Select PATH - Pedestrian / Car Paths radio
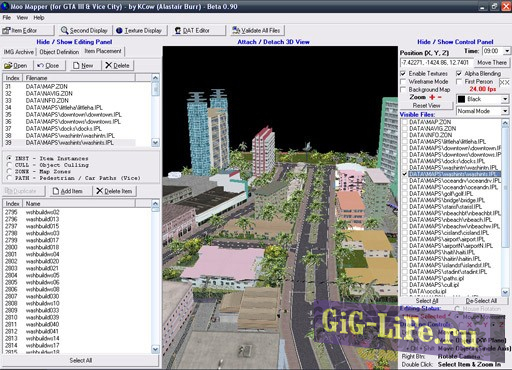The image size is (512, 370). coord(9,178)
